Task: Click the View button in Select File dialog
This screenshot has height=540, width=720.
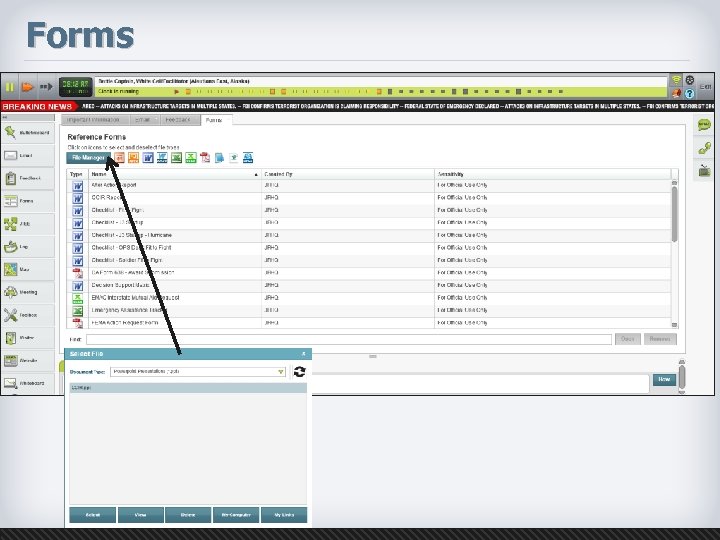Action: [141, 515]
